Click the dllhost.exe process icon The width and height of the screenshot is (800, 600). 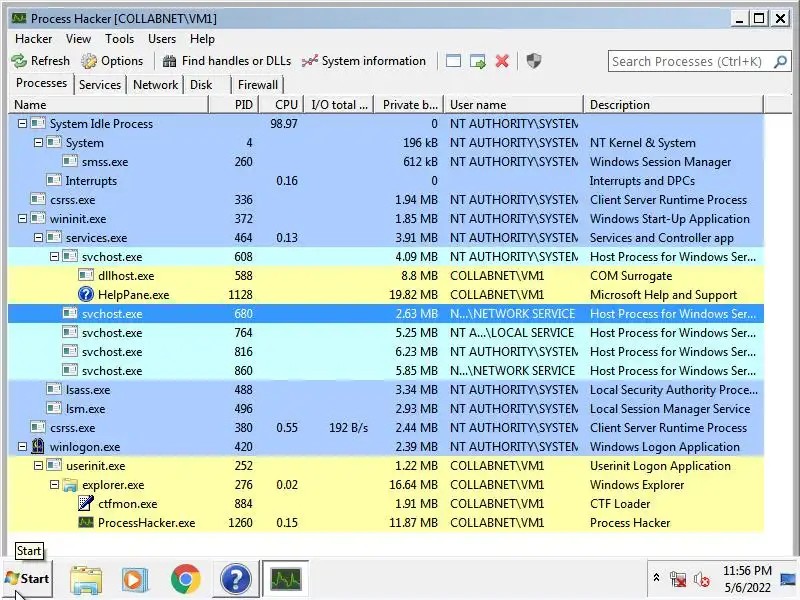coord(86,276)
